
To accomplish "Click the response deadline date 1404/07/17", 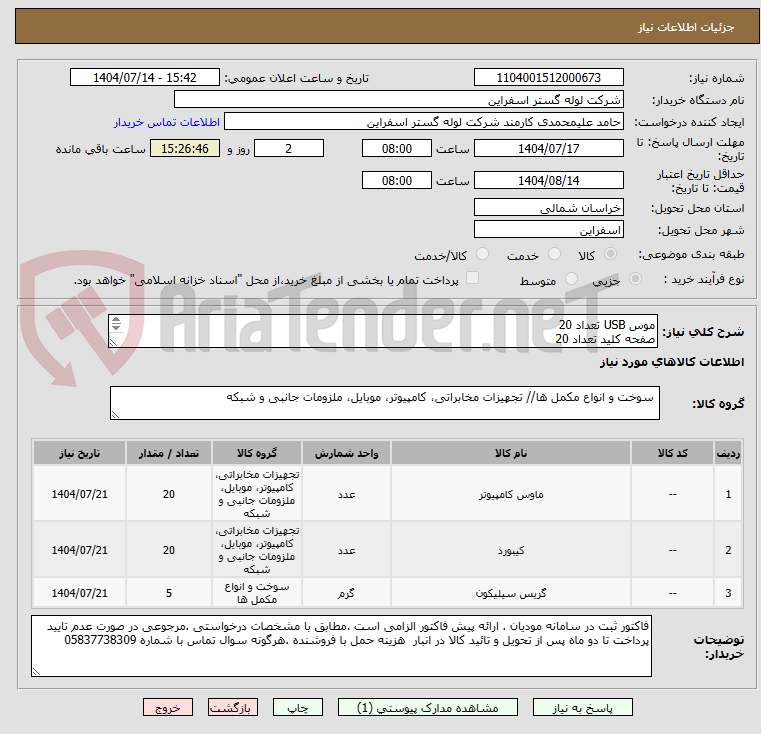I will click(548, 149).
